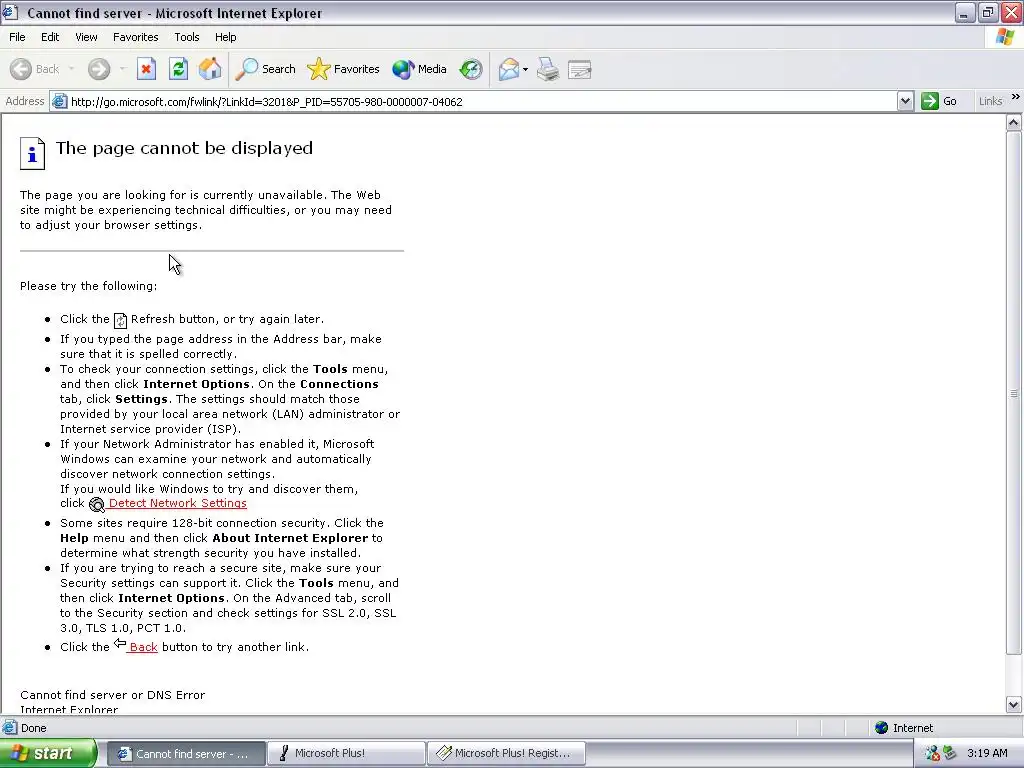The image size is (1024, 768).
Task: Open the Tools menu
Action: (x=187, y=37)
